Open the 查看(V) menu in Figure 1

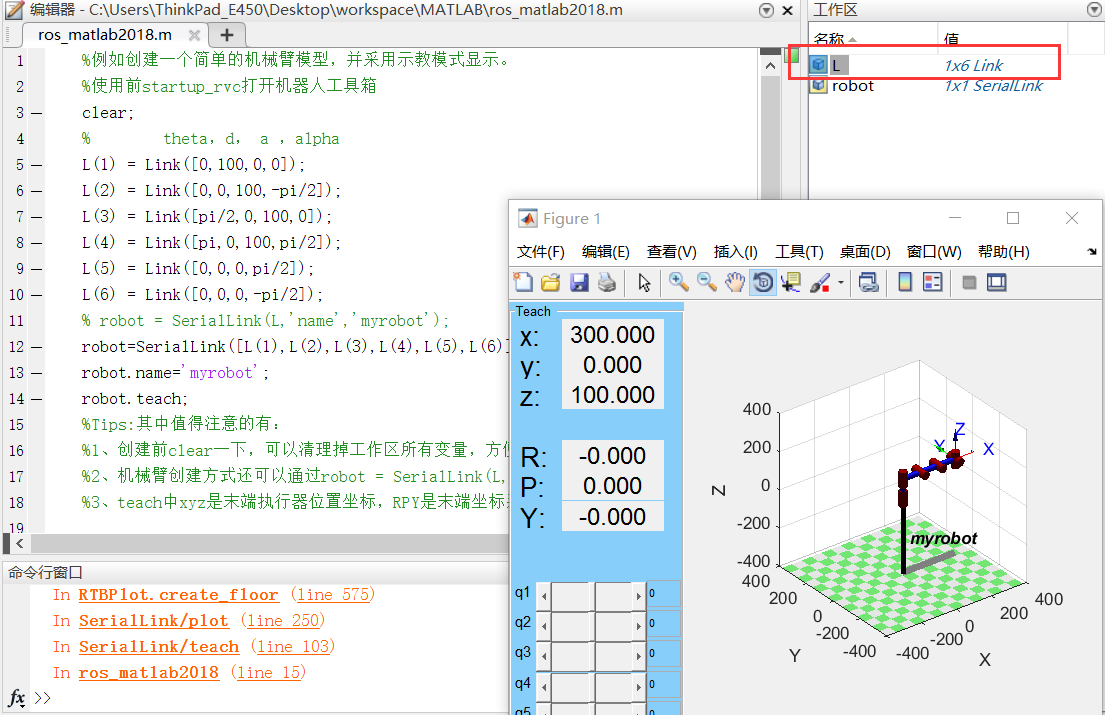pos(672,251)
